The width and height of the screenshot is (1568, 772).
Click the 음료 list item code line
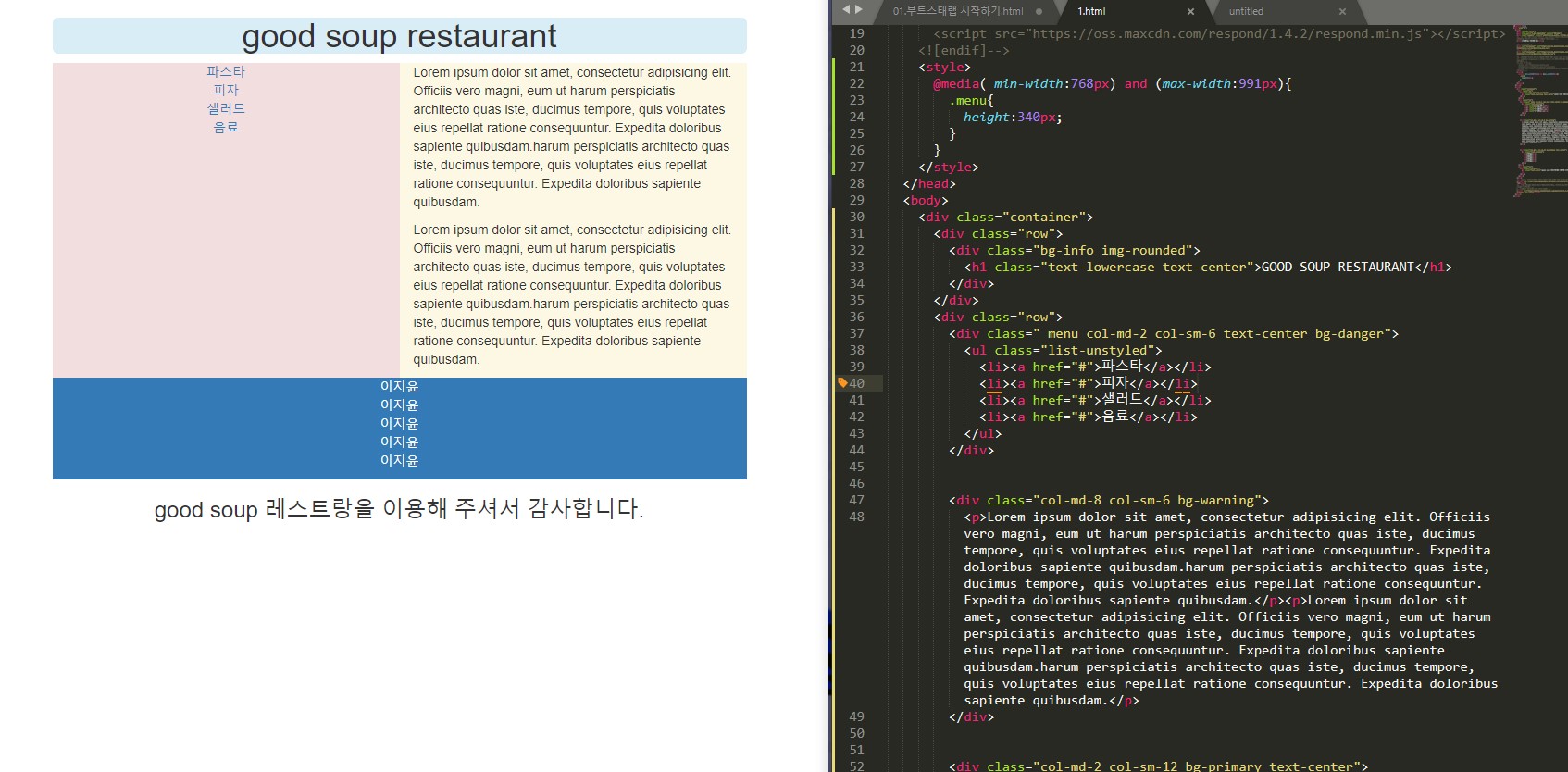tap(1089, 417)
